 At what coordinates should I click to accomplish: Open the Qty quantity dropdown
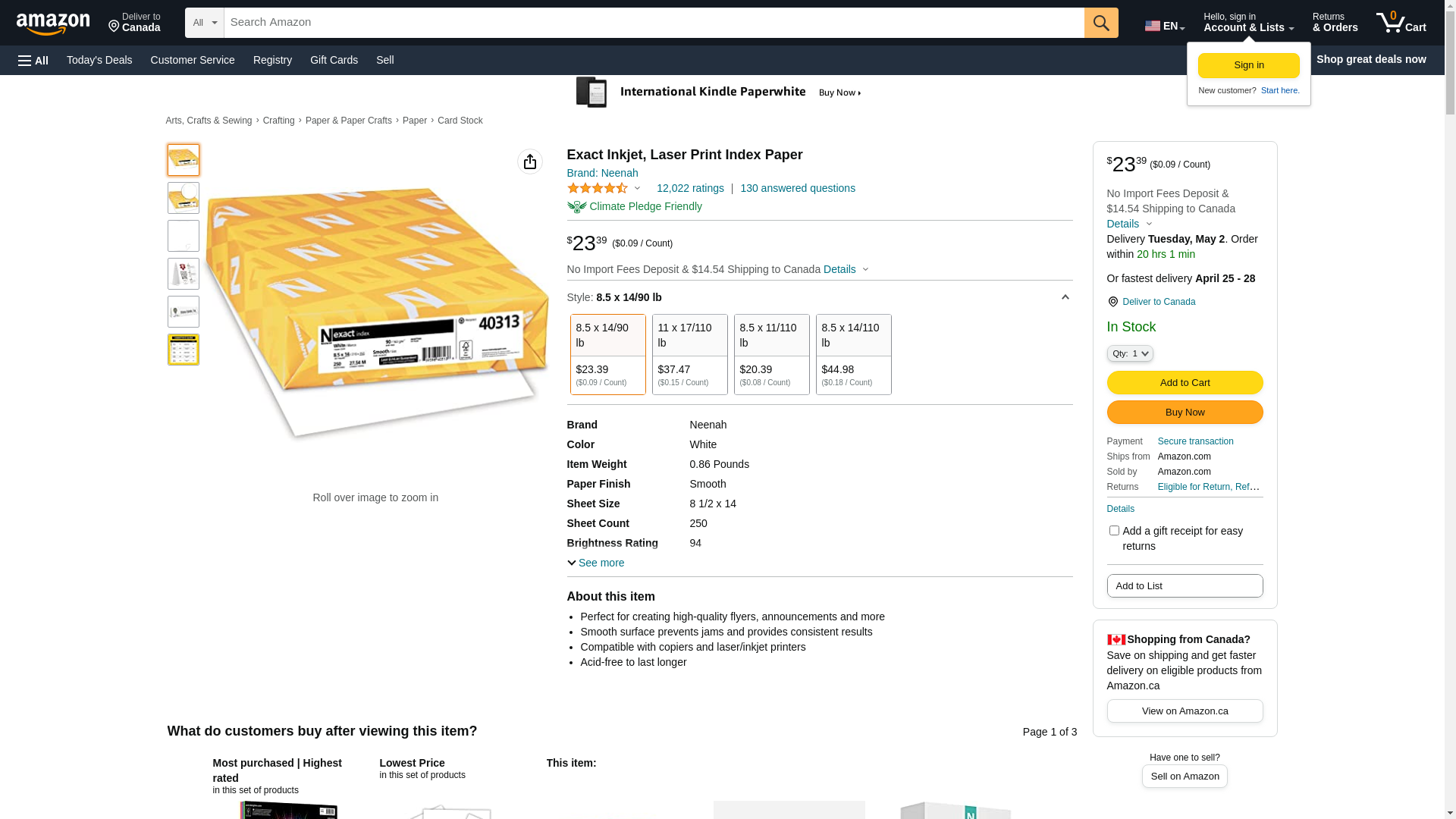point(1129,353)
